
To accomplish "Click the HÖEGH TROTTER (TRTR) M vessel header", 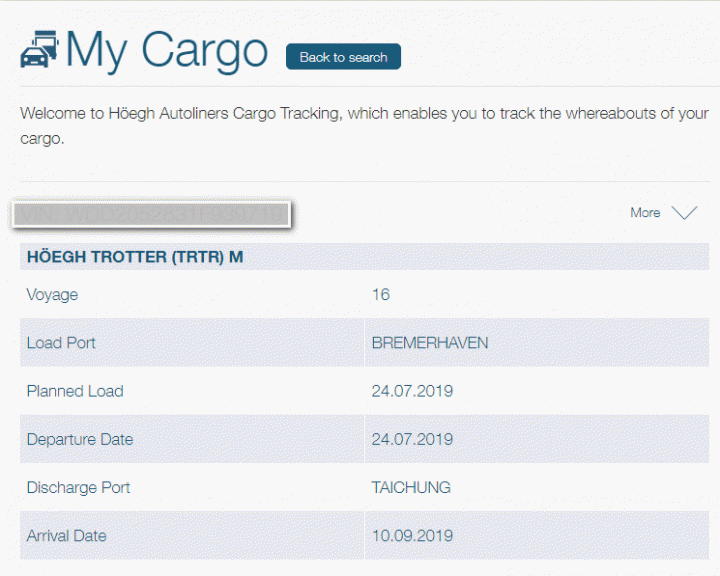I will pos(135,257).
